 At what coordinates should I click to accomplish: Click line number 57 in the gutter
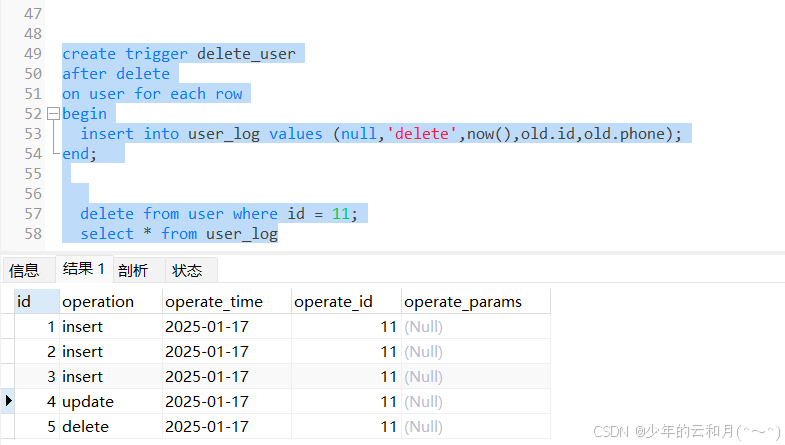pyautogui.click(x=33, y=214)
